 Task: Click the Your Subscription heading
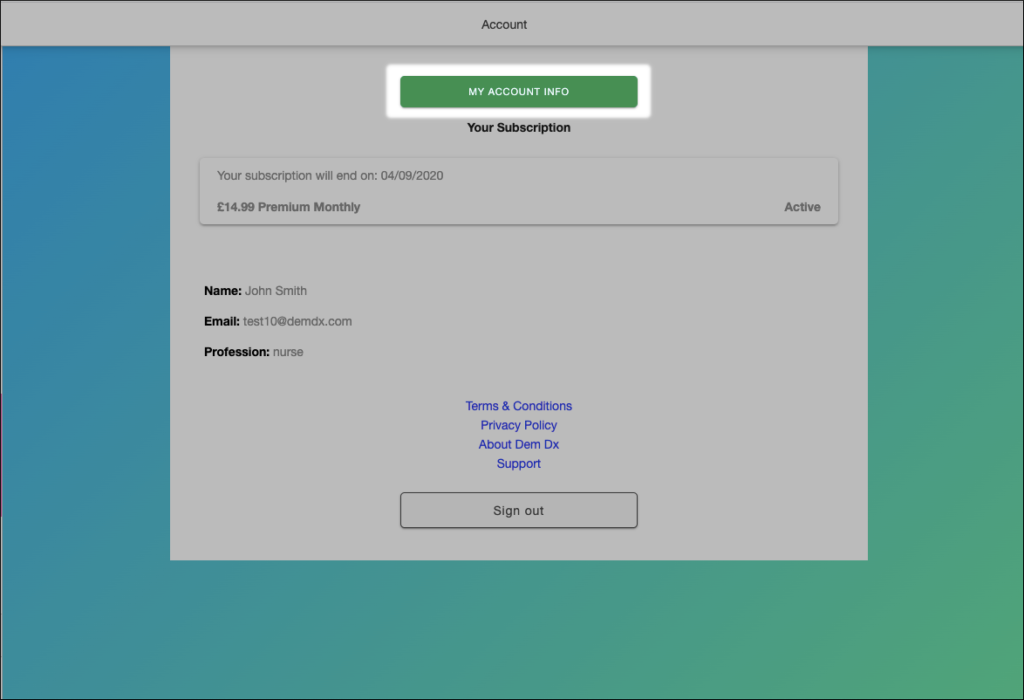point(518,128)
